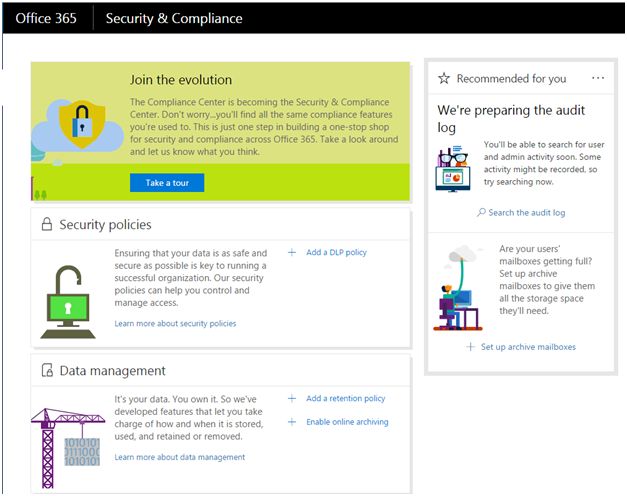Open the Add a retention policy link

pyautogui.click(x=345, y=398)
